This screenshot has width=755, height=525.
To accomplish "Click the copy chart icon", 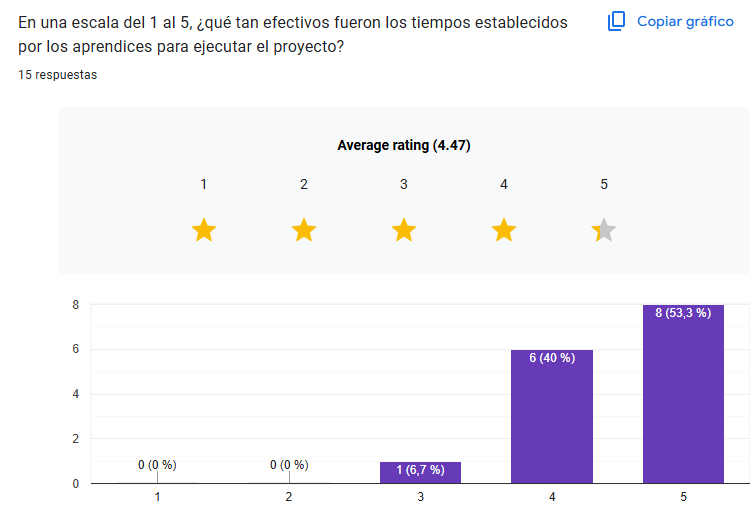I will [617, 21].
